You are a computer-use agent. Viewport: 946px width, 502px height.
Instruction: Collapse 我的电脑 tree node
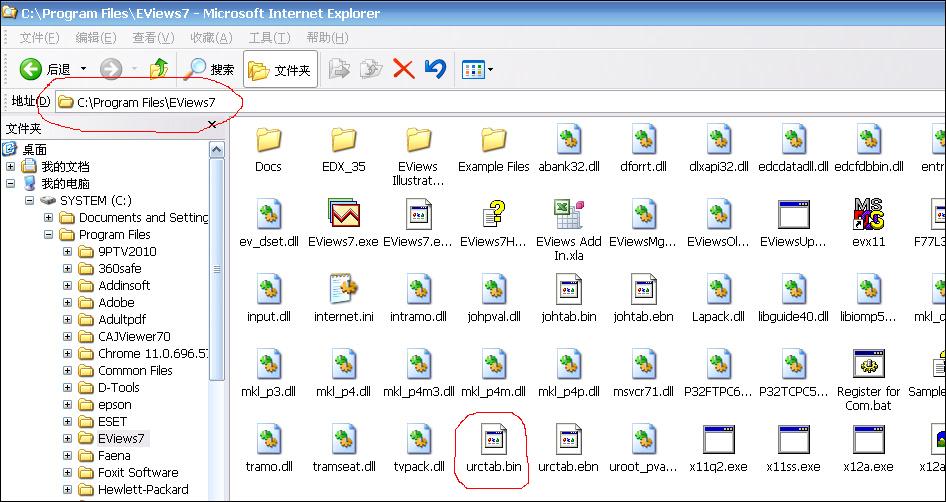point(10,183)
